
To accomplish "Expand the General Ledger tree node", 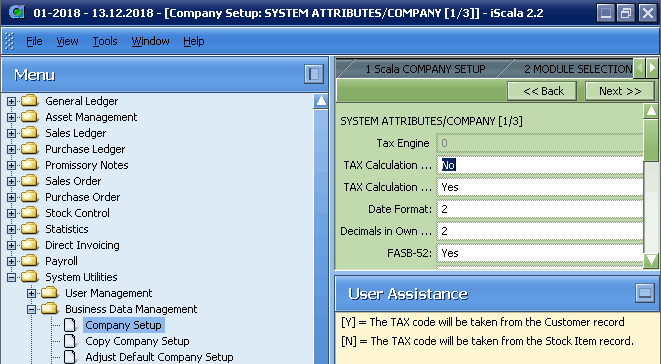I will coord(11,101).
